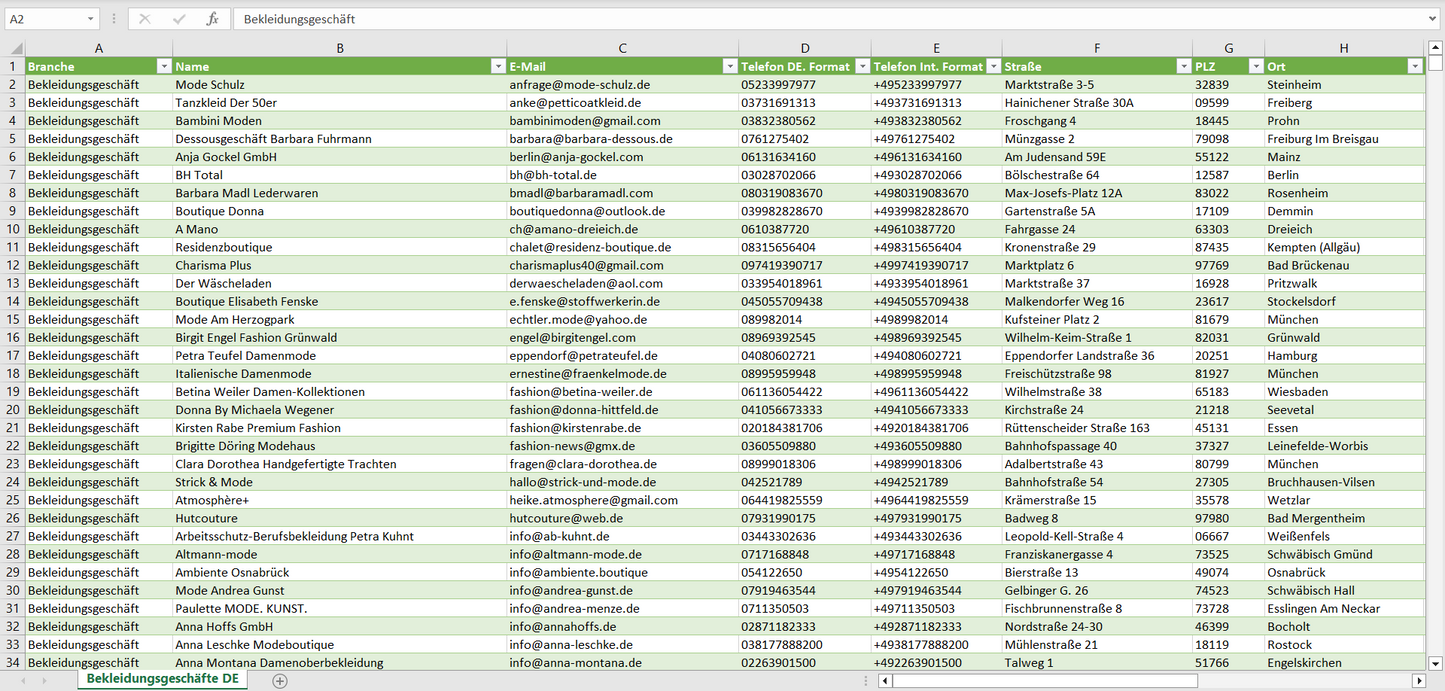1445x691 pixels.
Task: Click the horizontal scrollbar right arrow
Action: click(1418, 681)
